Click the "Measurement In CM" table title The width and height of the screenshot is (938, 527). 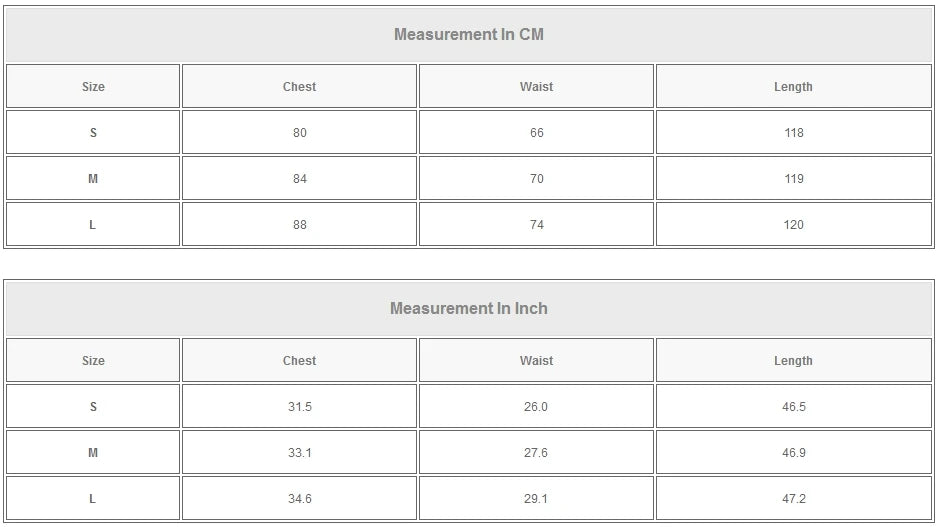coord(468,35)
